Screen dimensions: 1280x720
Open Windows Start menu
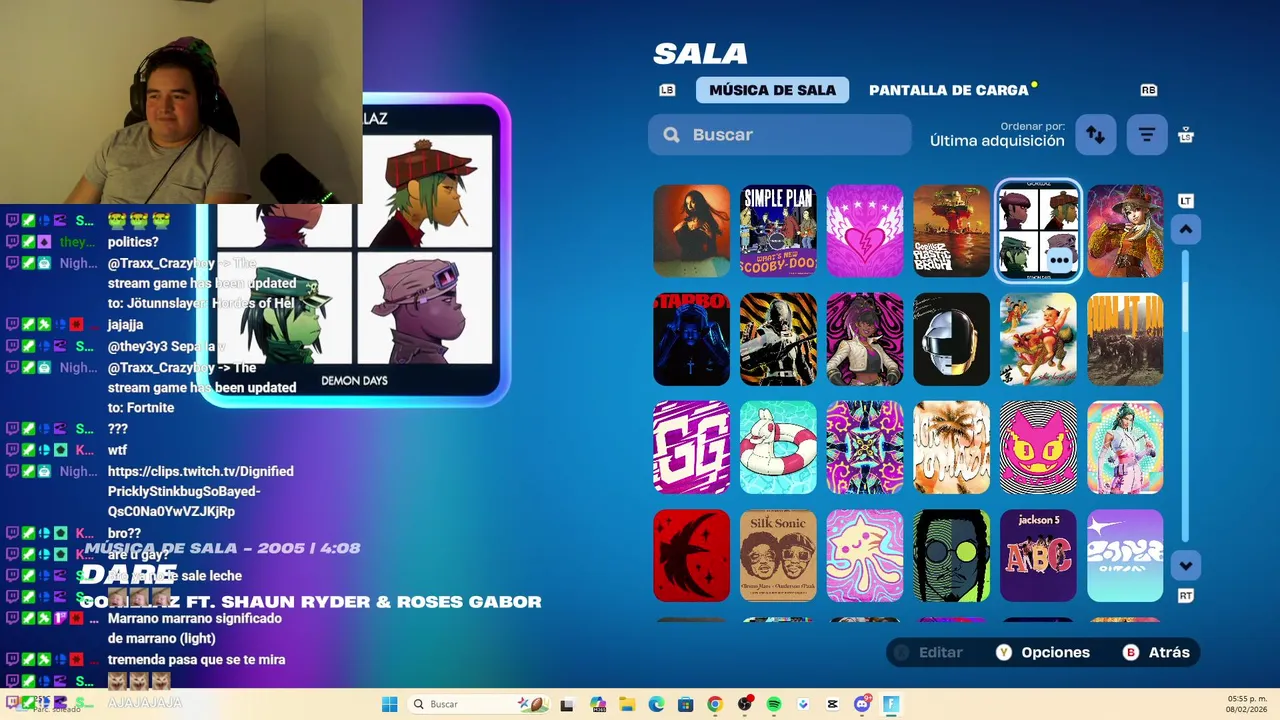click(x=390, y=704)
